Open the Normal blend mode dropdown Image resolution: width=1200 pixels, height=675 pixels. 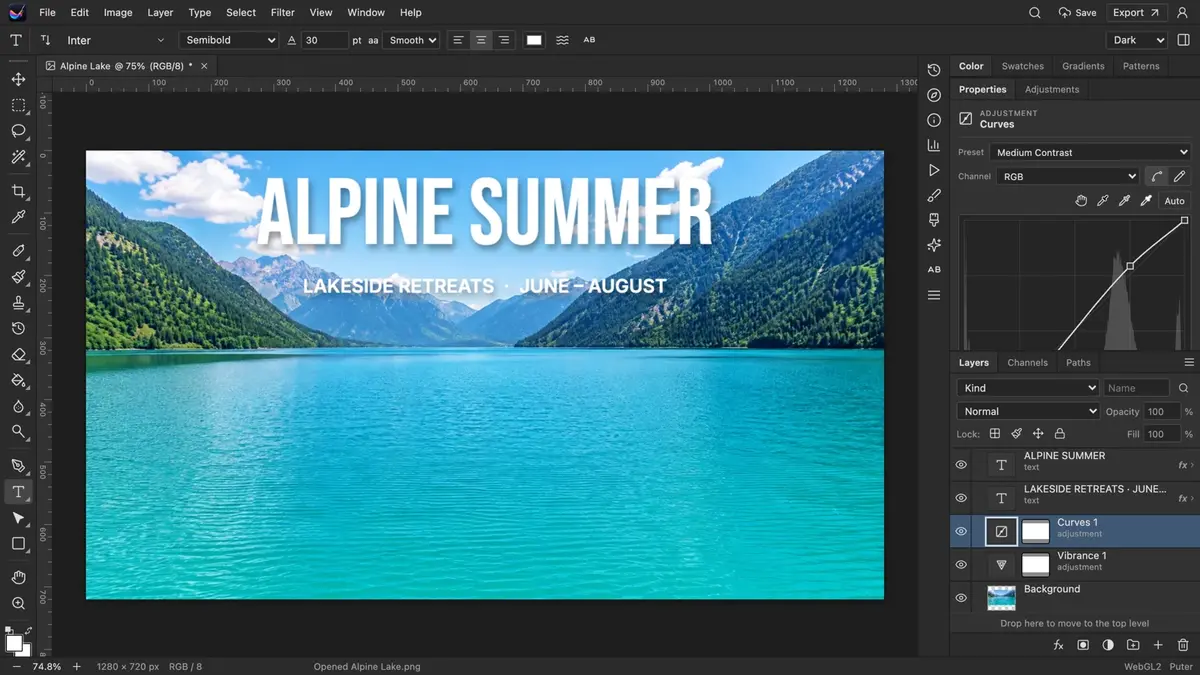tap(1028, 411)
